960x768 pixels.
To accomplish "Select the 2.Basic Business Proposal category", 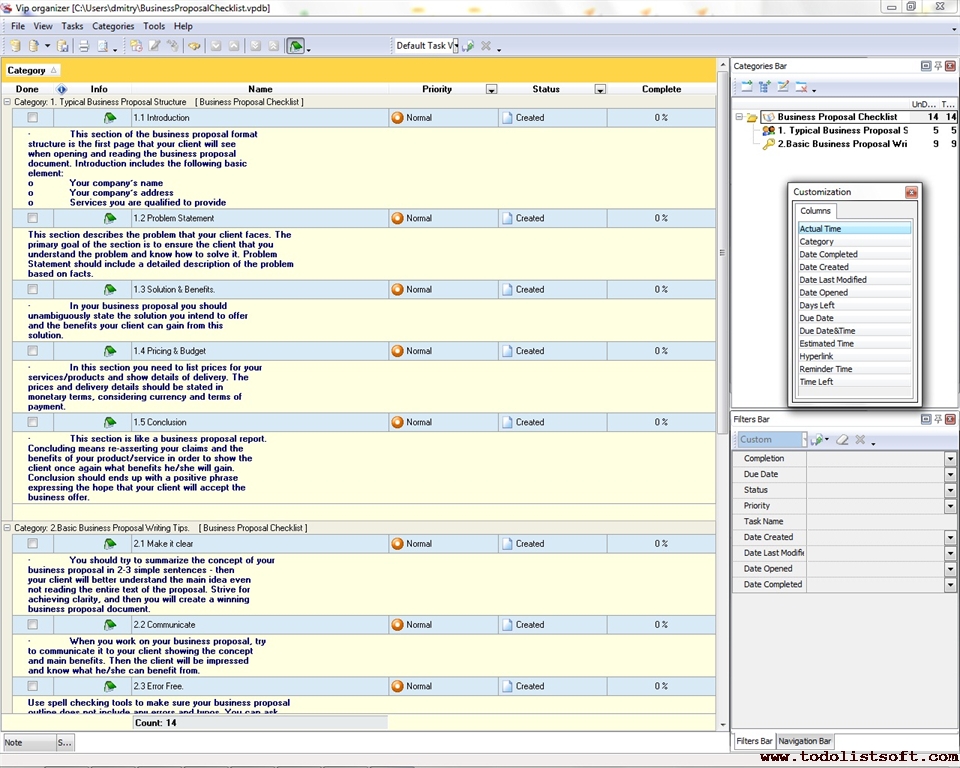I will click(841, 144).
